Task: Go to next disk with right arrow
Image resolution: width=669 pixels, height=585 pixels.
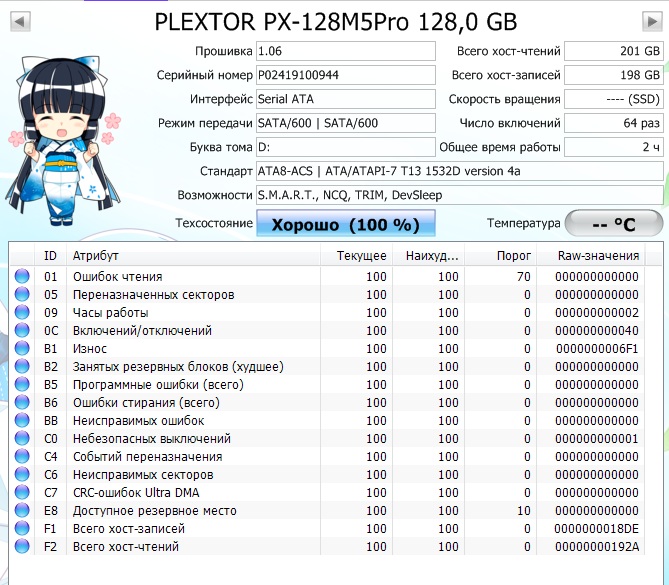Action: click(652, 21)
